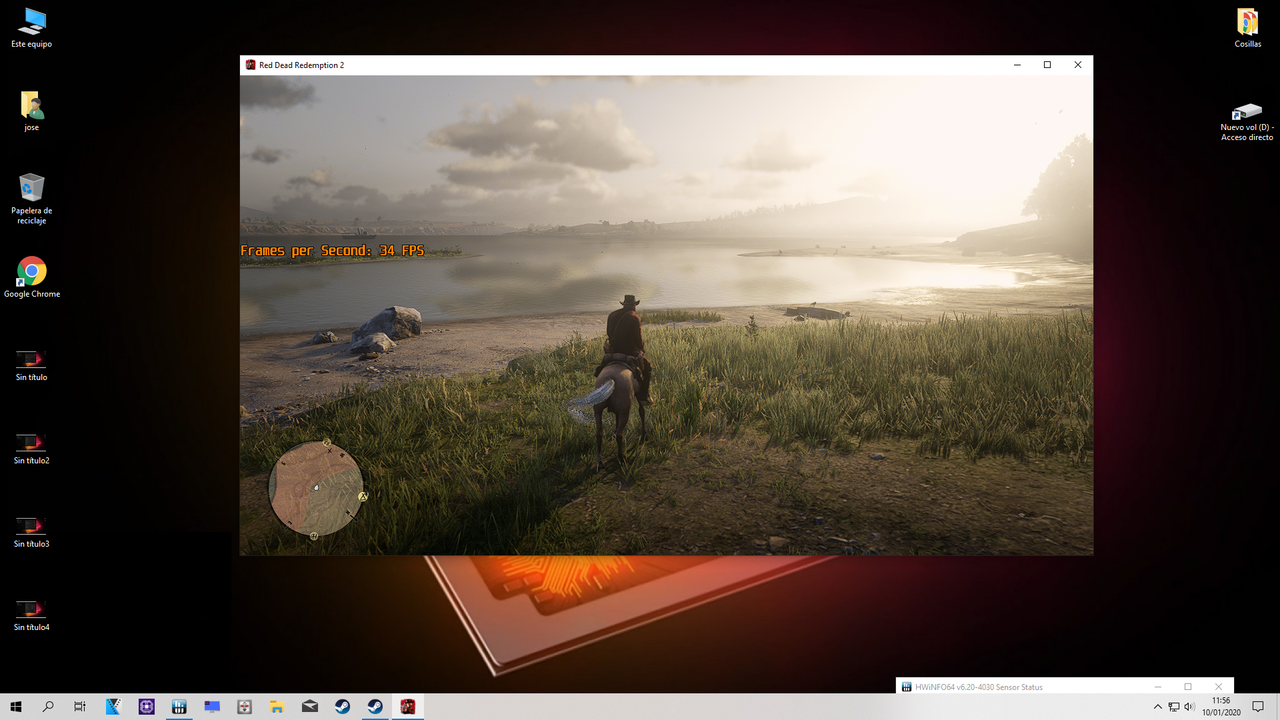The width and height of the screenshot is (1280, 720).
Task: Maximize the HWiNFO64 Sensor Status window
Action: click(x=1188, y=687)
